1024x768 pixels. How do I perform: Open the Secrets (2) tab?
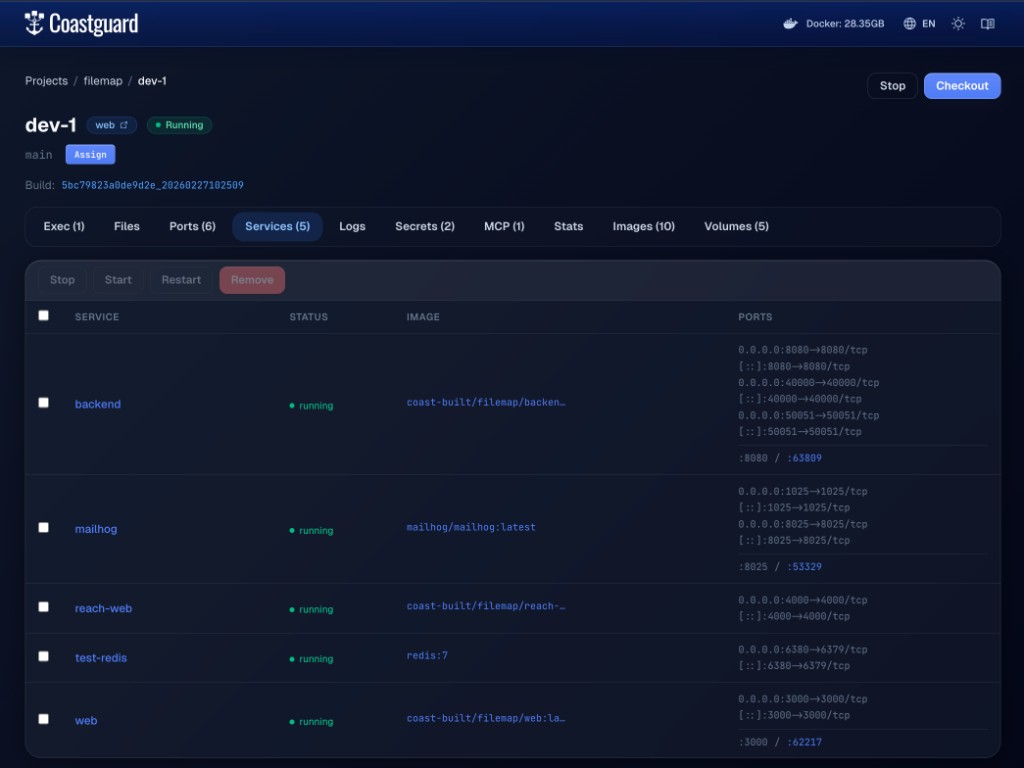pos(424,226)
